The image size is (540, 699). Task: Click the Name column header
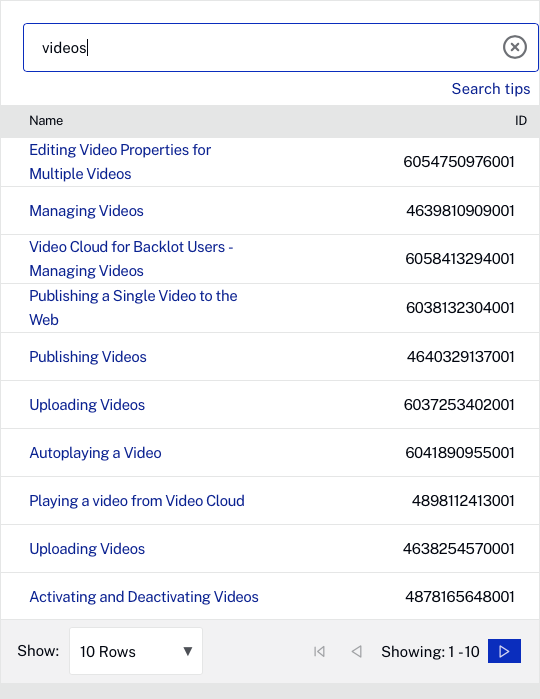(46, 121)
